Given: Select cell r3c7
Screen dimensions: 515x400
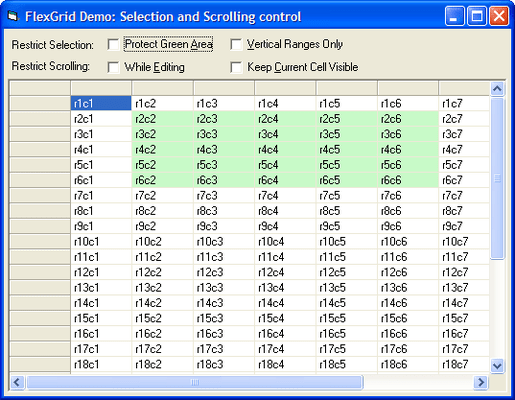Looking at the screenshot, I should pos(464,134).
